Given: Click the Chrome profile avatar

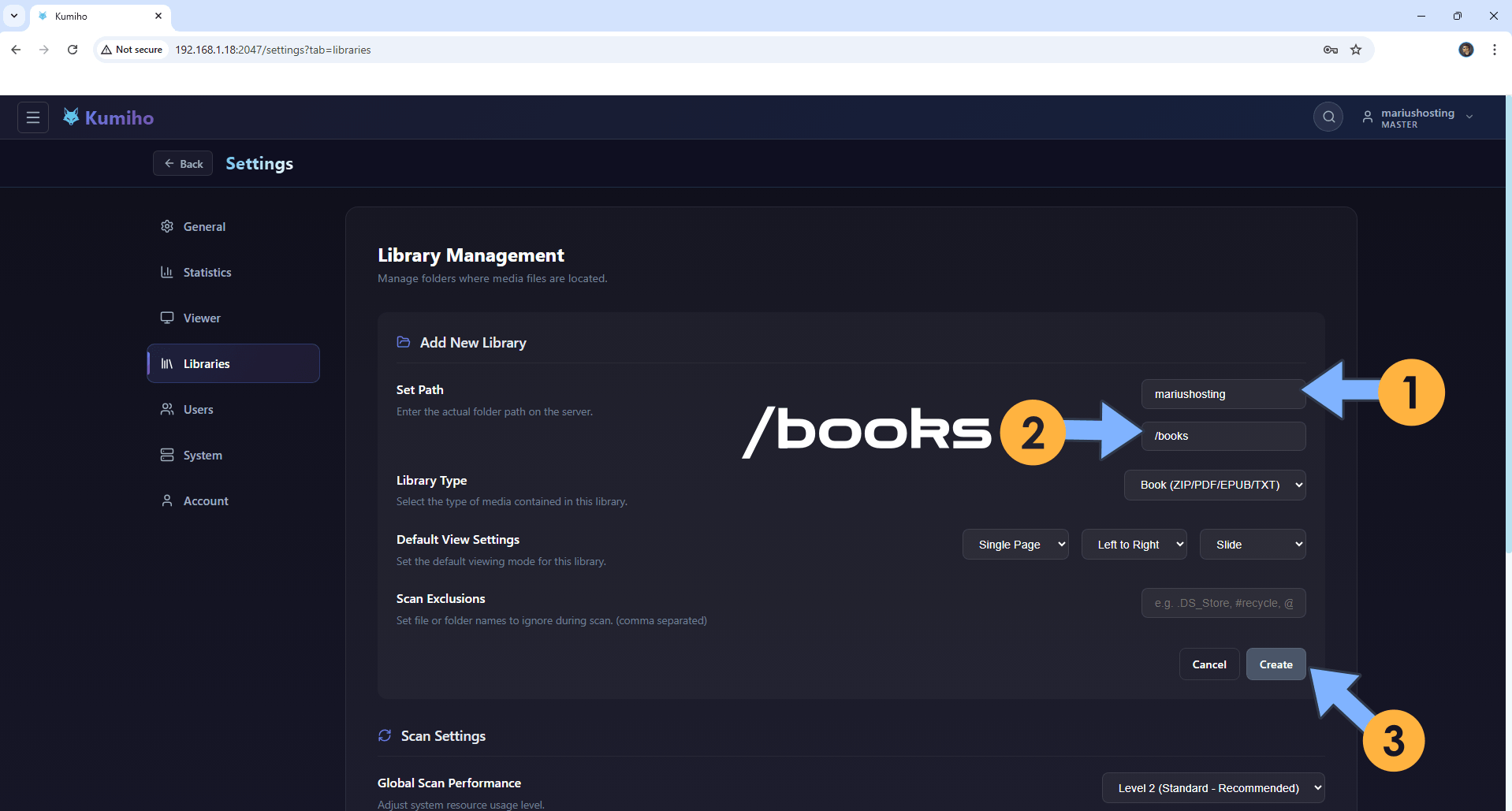Looking at the screenshot, I should (x=1466, y=50).
